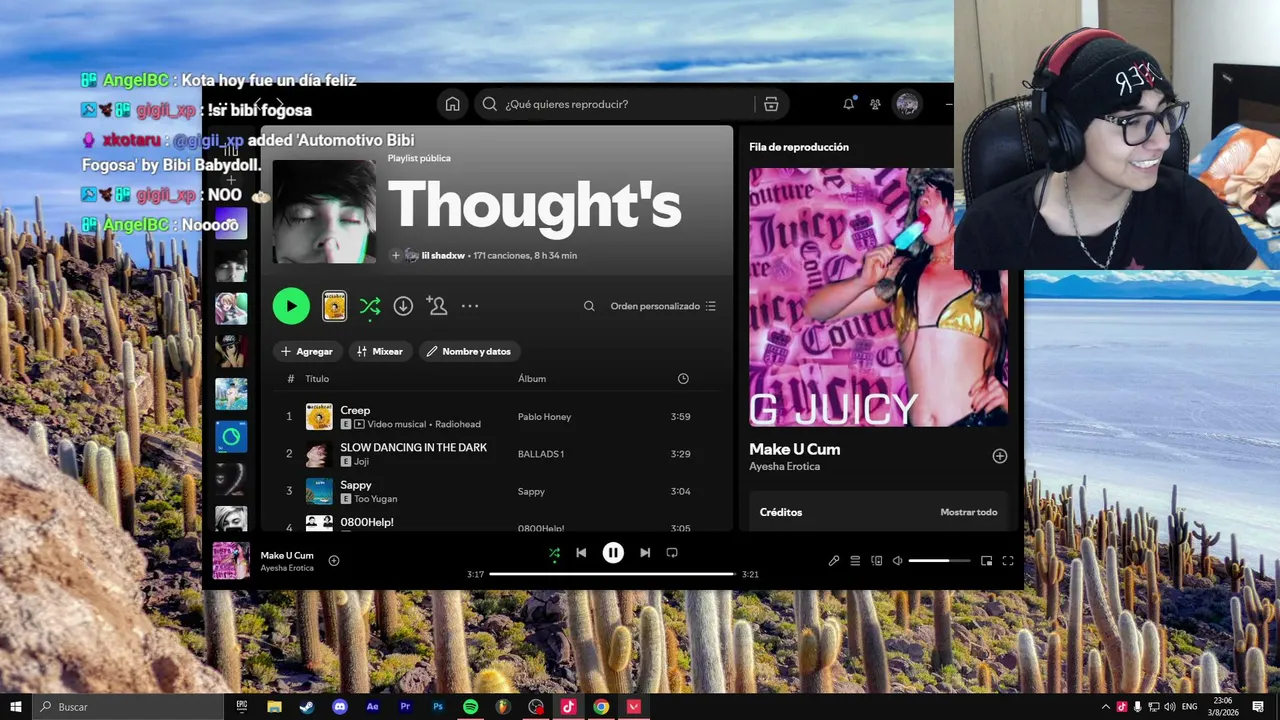This screenshot has height=720, width=1280.
Task: Add 'Make U Cum' to library in side panel
Action: pyautogui.click(x=999, y=456)
